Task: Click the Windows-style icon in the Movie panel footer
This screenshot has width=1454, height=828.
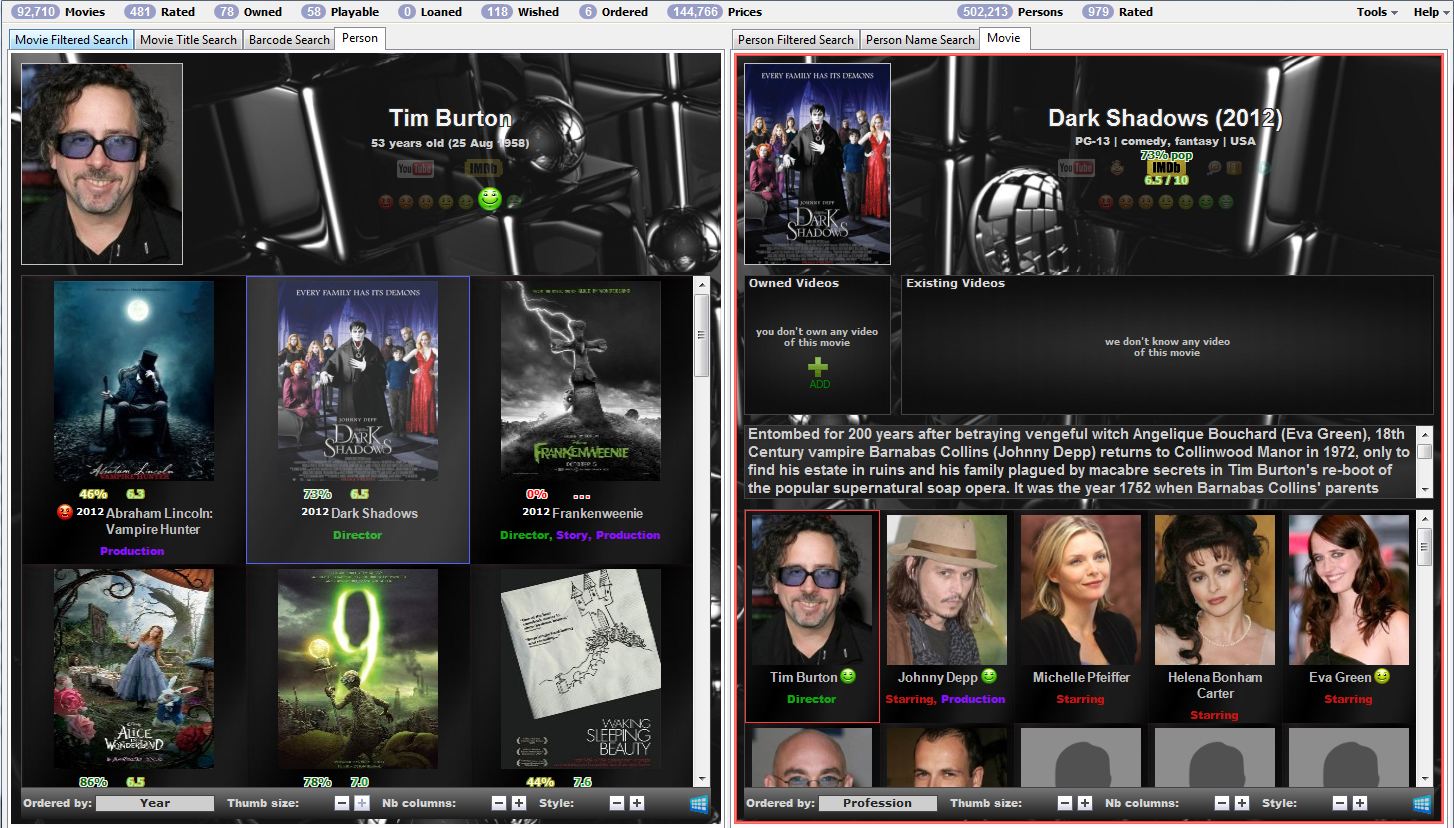Action: point(1422,803)
